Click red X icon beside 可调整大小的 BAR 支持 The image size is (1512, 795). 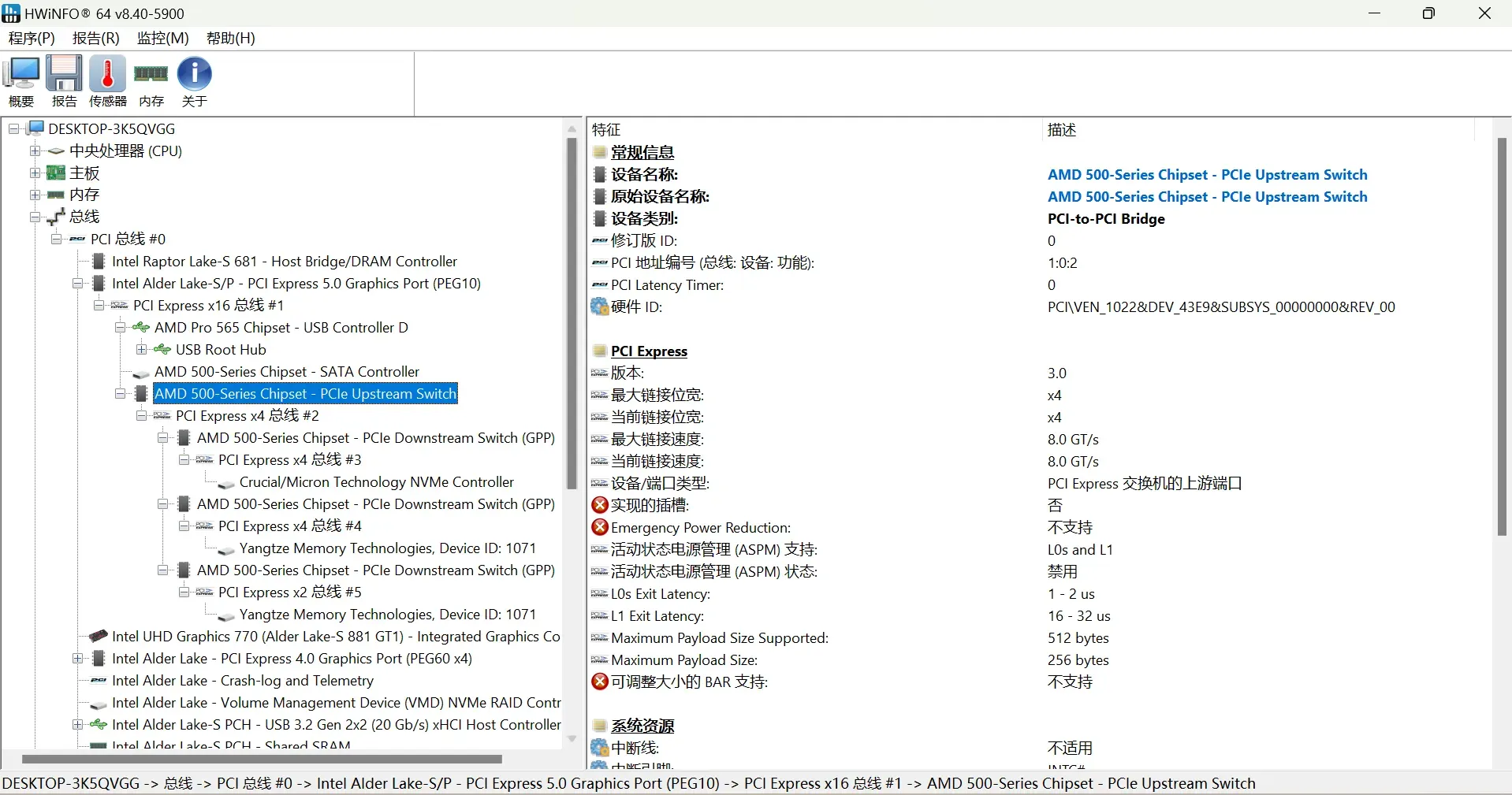click(x=600, y=682)
